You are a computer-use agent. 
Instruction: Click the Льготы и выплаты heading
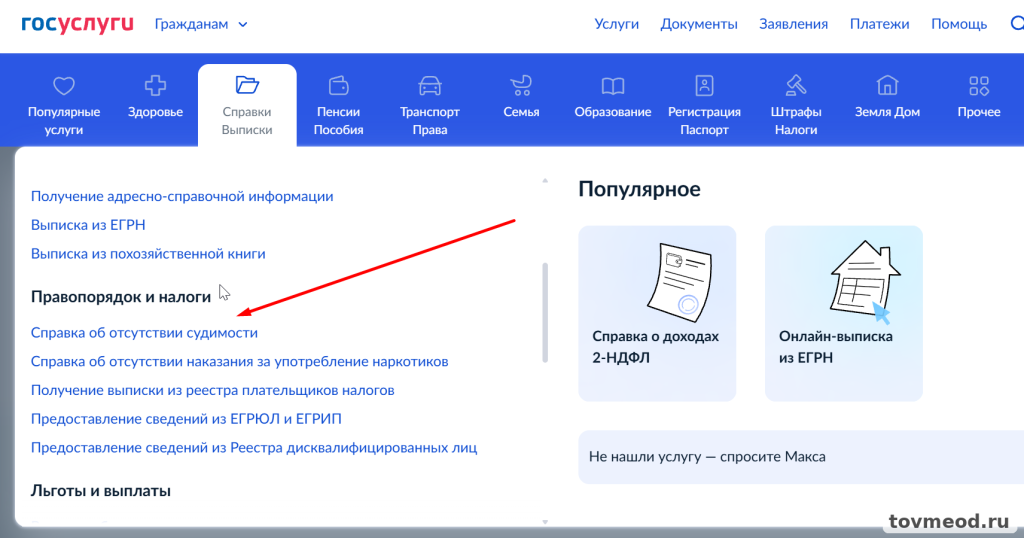tap(101, 491)
